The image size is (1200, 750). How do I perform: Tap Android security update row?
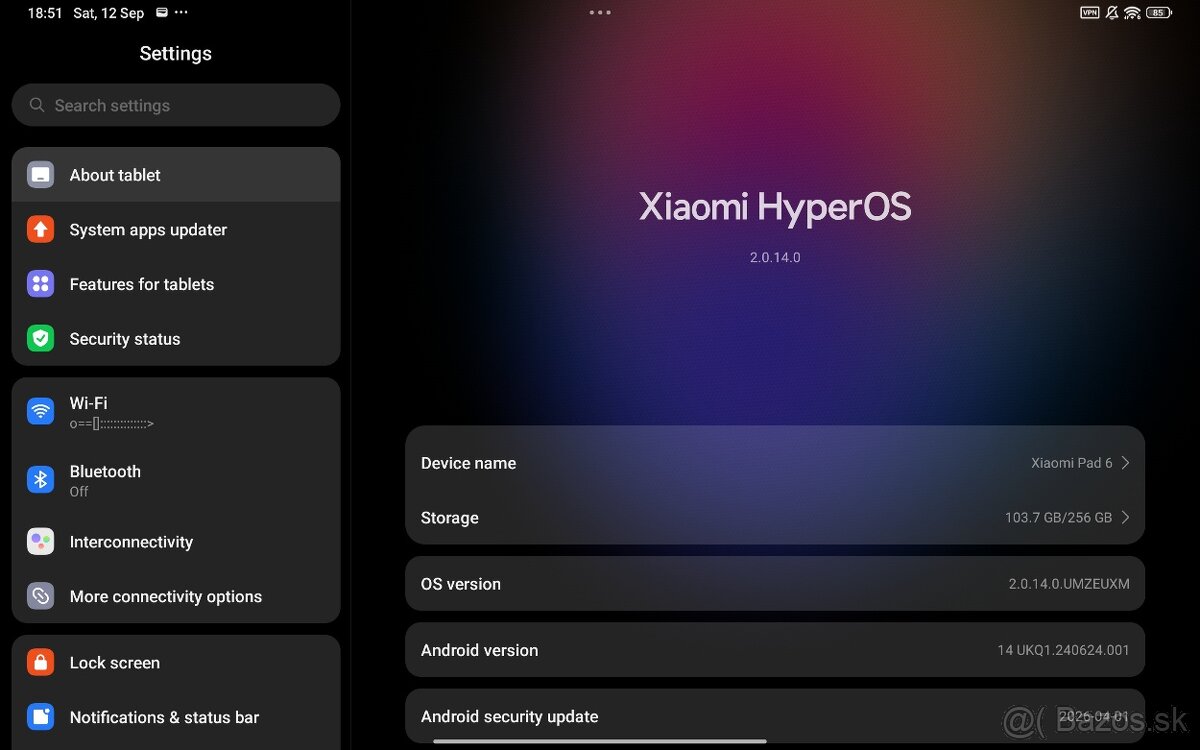coord(775,717)
